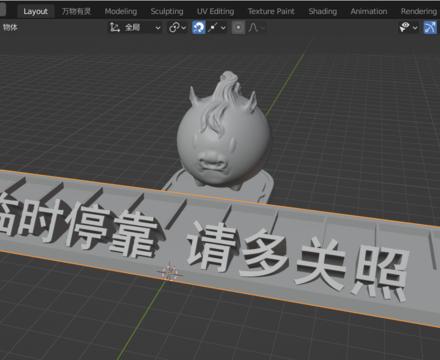This screenshot has width=440, height=360.
Task: Toggle the magnet snapping button off
Action: pyautogui.click(x=199, y=27)
